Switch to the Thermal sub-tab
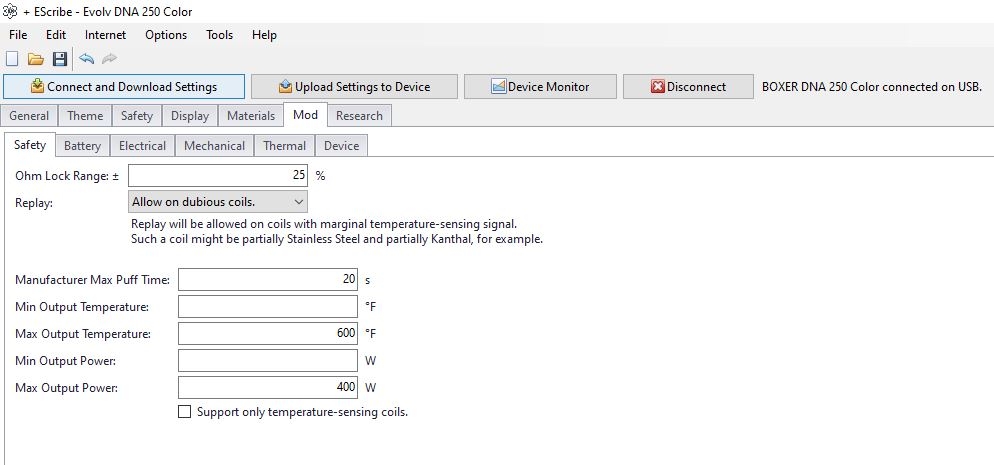The height and width of the screenshot is (465, 994). point(284,146)
